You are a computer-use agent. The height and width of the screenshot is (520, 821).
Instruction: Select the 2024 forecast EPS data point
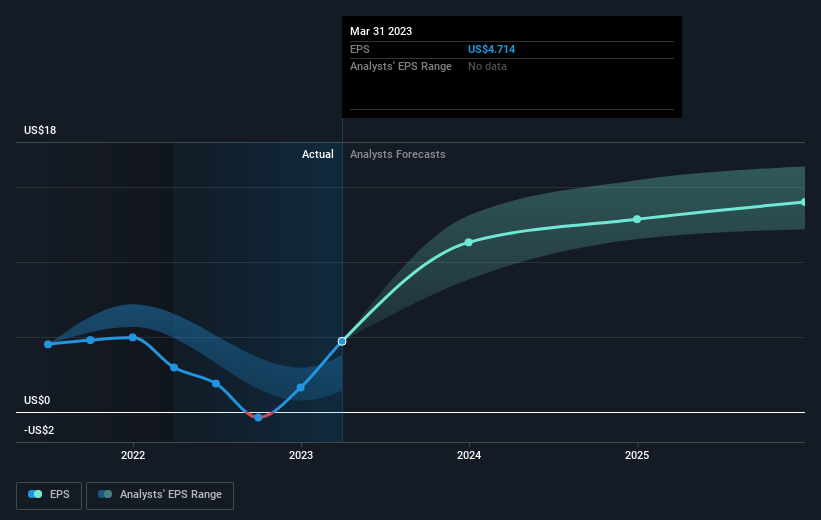469,242
